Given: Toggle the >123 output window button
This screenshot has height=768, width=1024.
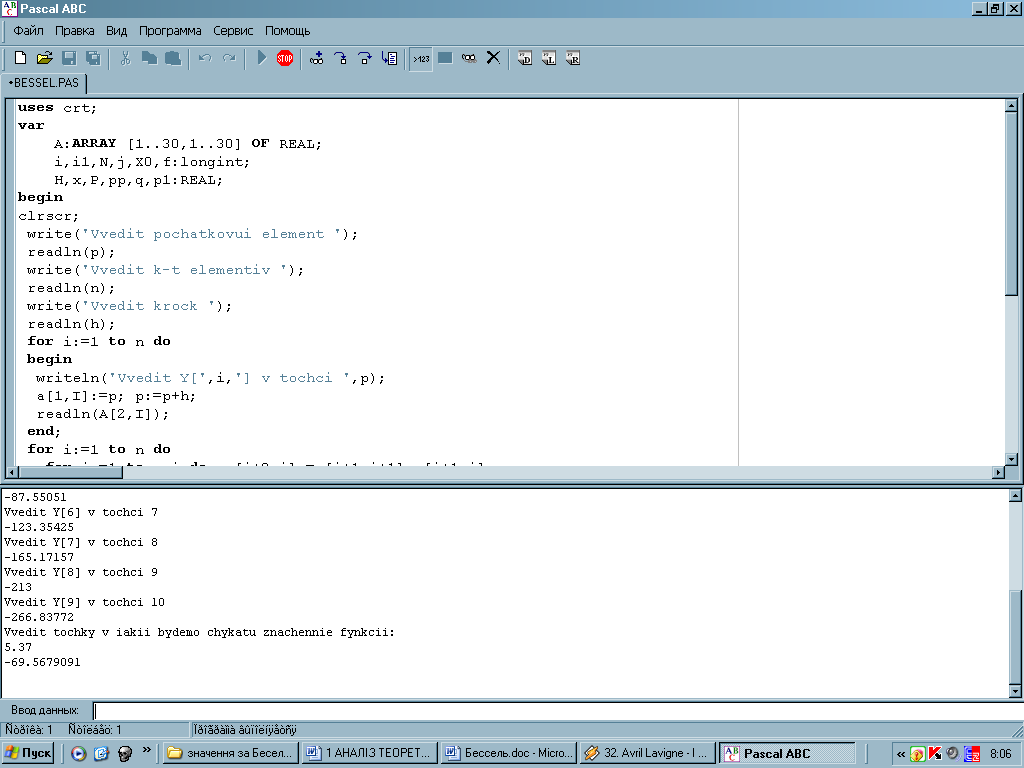Looking at the screenshot, I should 421,58.
